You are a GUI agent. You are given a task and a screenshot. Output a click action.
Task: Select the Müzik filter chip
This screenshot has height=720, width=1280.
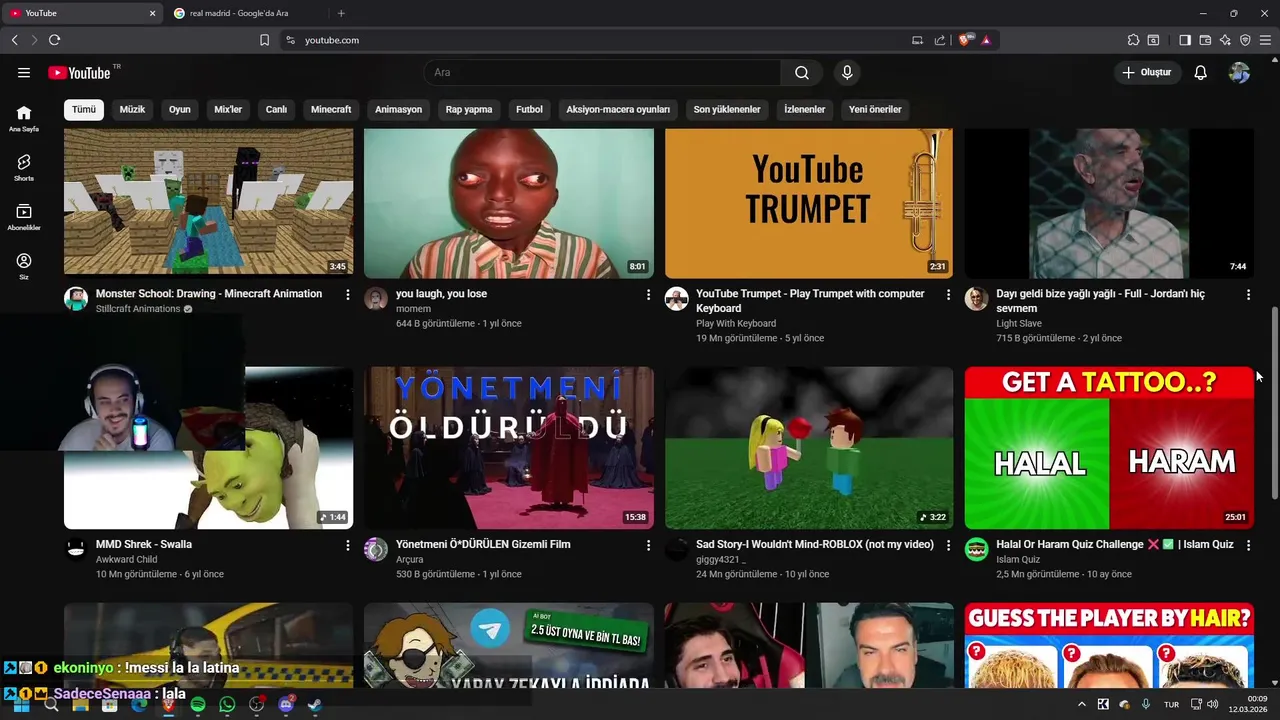coord(132,109)
